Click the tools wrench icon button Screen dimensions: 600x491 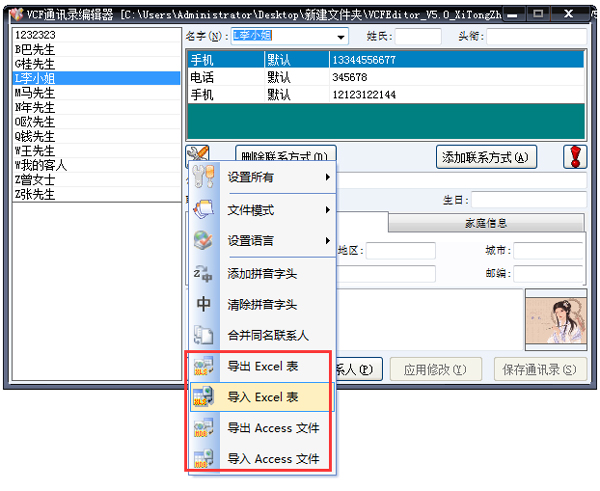point(198,157)
